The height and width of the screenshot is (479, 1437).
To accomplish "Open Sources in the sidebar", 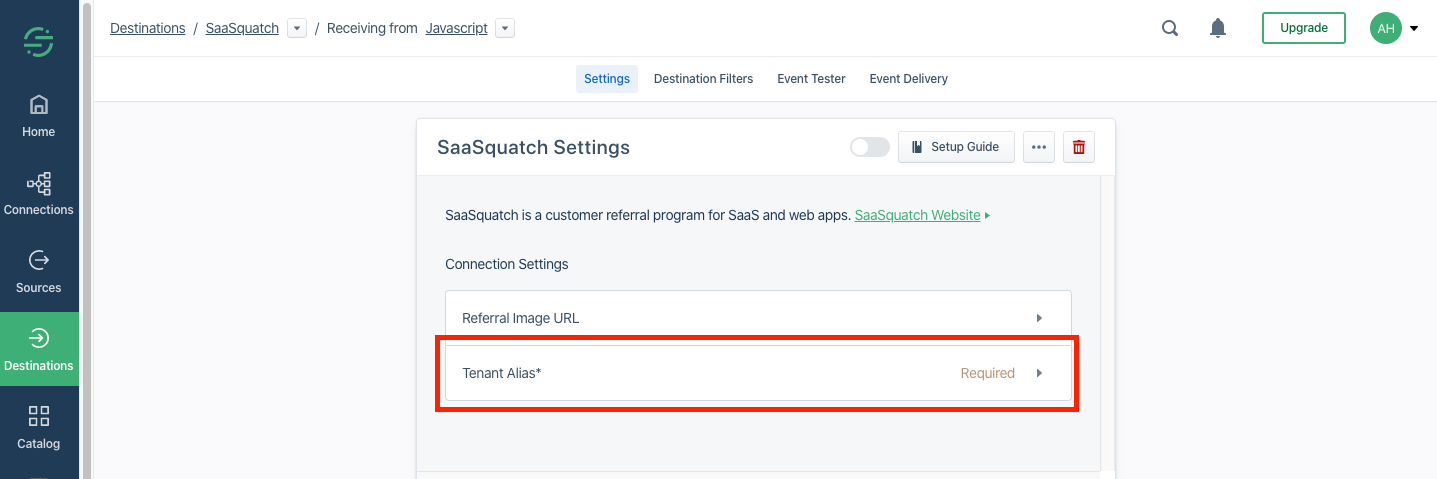I will (x=39, y=273).
